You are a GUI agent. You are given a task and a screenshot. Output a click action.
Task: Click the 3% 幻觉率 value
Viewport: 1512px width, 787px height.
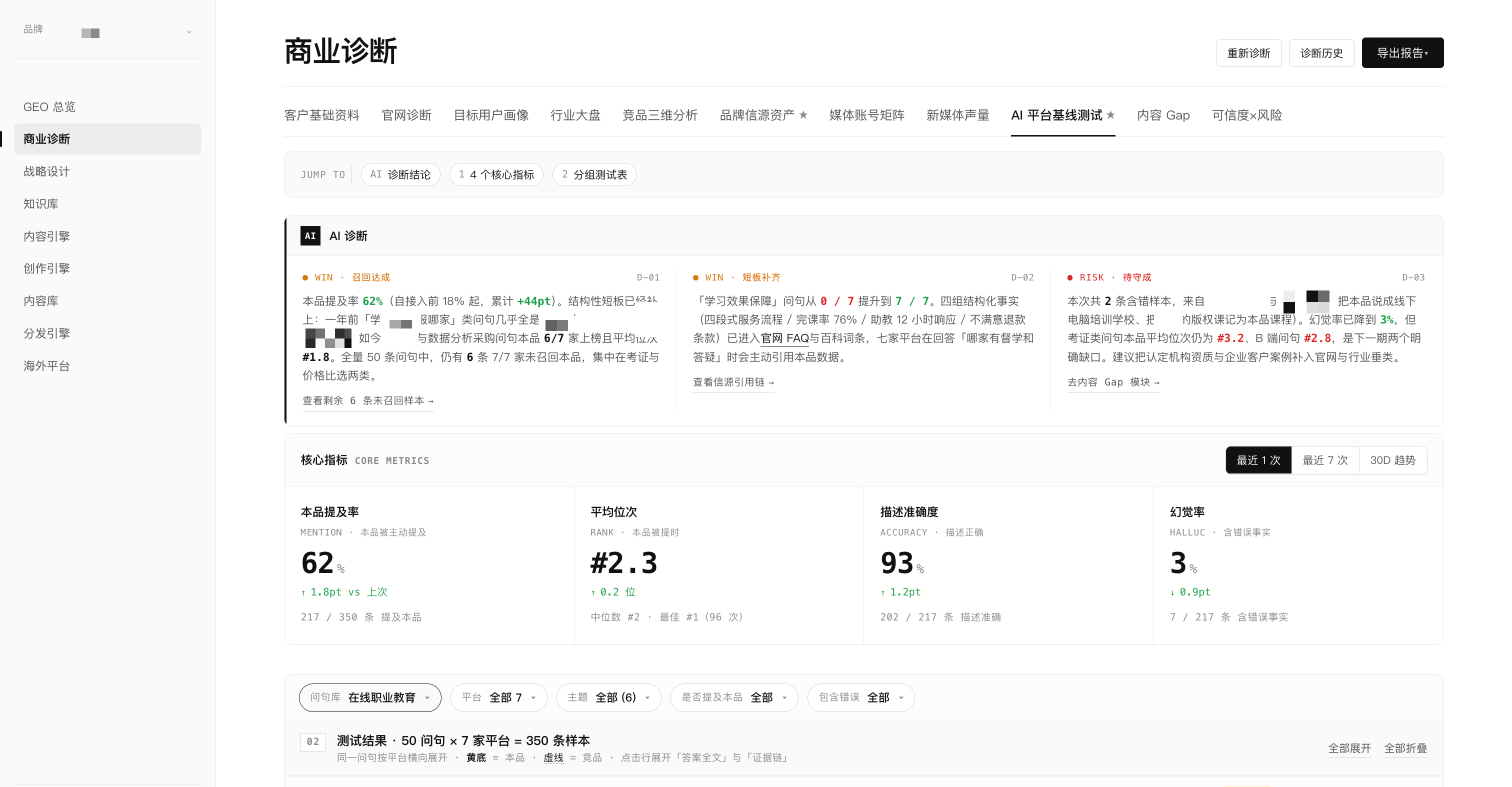[x=1183, y=563]
